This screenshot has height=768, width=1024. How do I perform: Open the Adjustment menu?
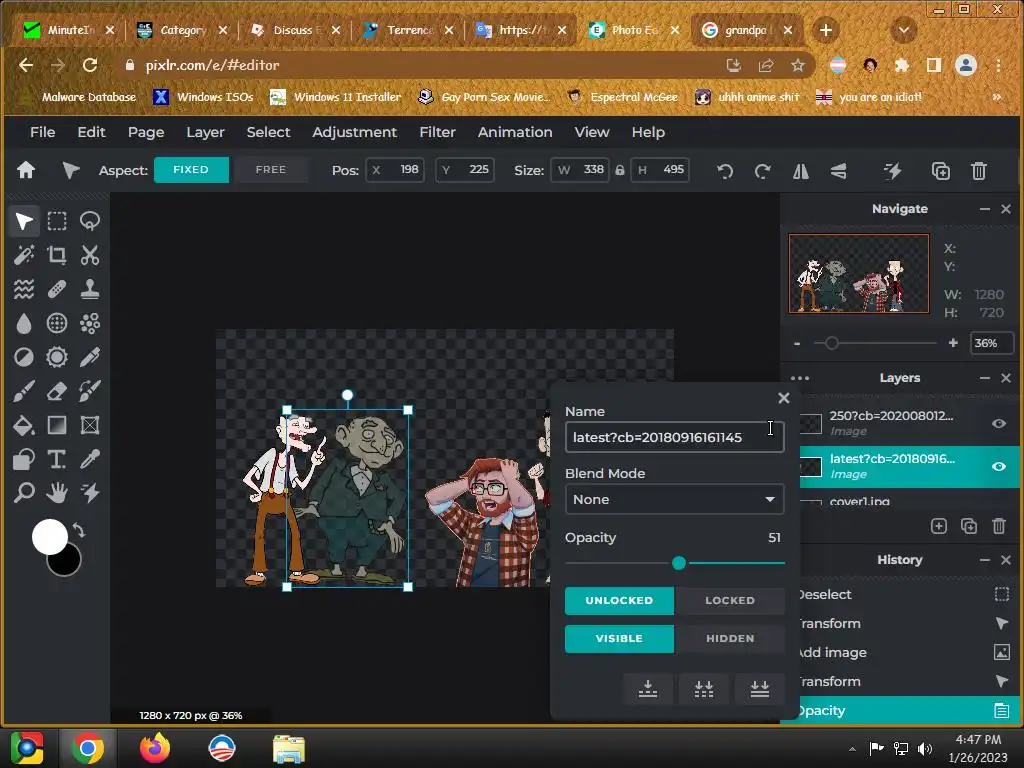coord(355,132)
